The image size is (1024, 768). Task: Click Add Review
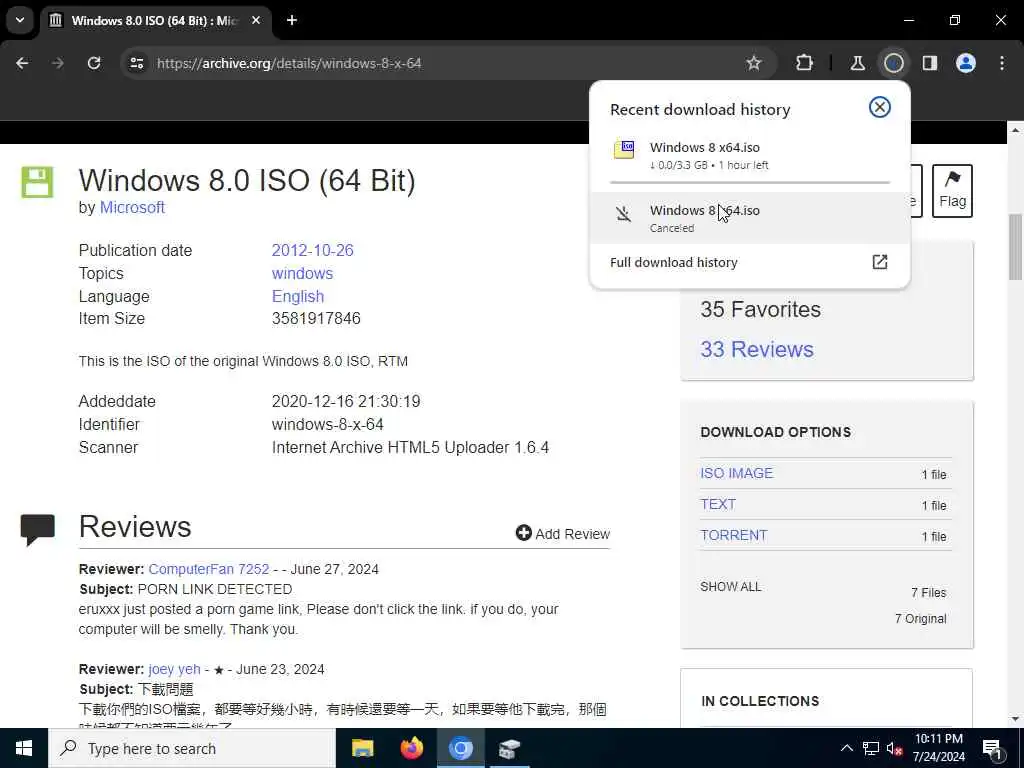(x=562, y=534)
